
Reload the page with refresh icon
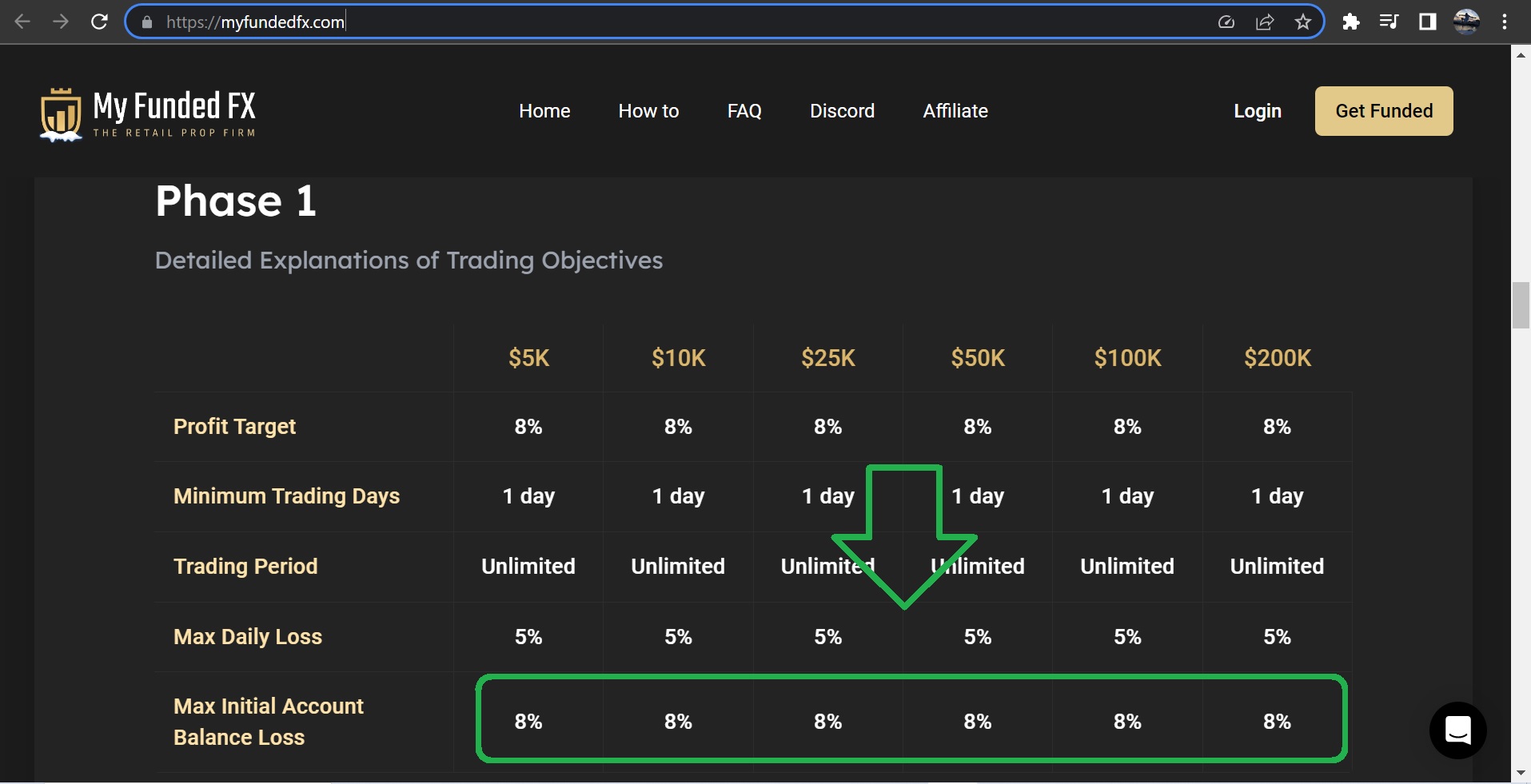[99, 22]
